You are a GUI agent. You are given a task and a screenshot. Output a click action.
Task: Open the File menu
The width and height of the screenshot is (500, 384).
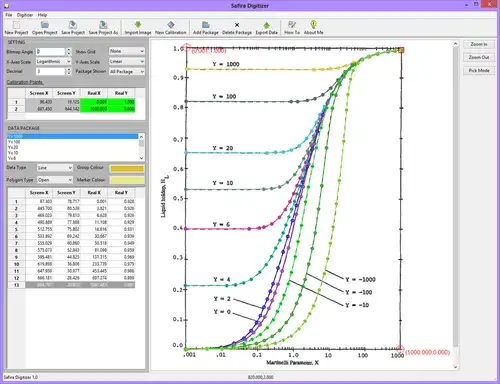coord(9,15)
